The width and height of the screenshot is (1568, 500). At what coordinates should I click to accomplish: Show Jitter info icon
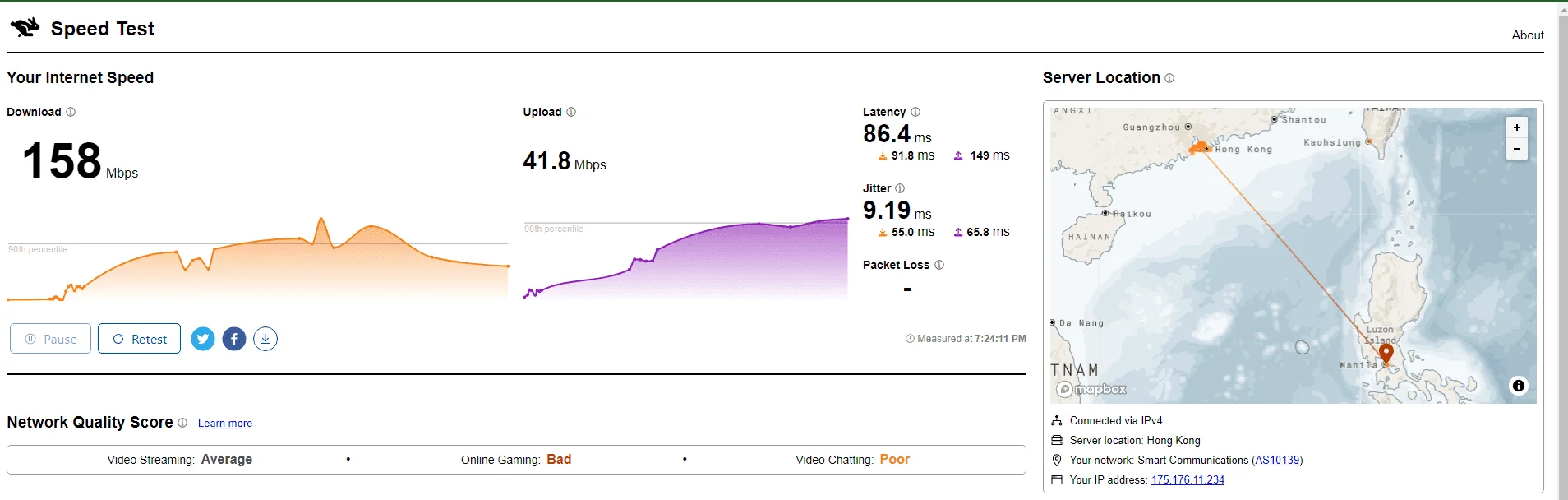[x=900, y=188]
